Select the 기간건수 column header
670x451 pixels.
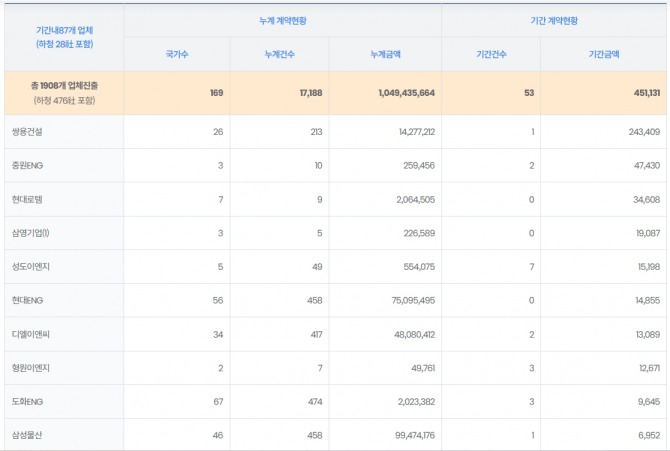[x=491, y=54]
